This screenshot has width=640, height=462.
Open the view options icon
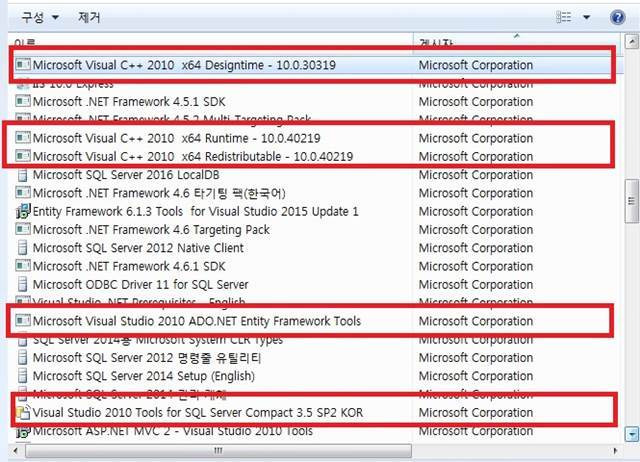point(563,17)
